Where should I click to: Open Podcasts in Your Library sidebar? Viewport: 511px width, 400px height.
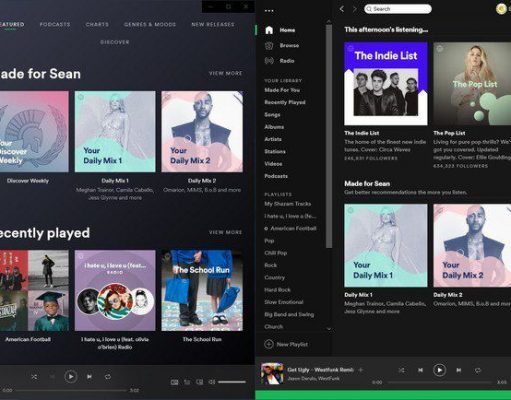(x=276, y=176)
